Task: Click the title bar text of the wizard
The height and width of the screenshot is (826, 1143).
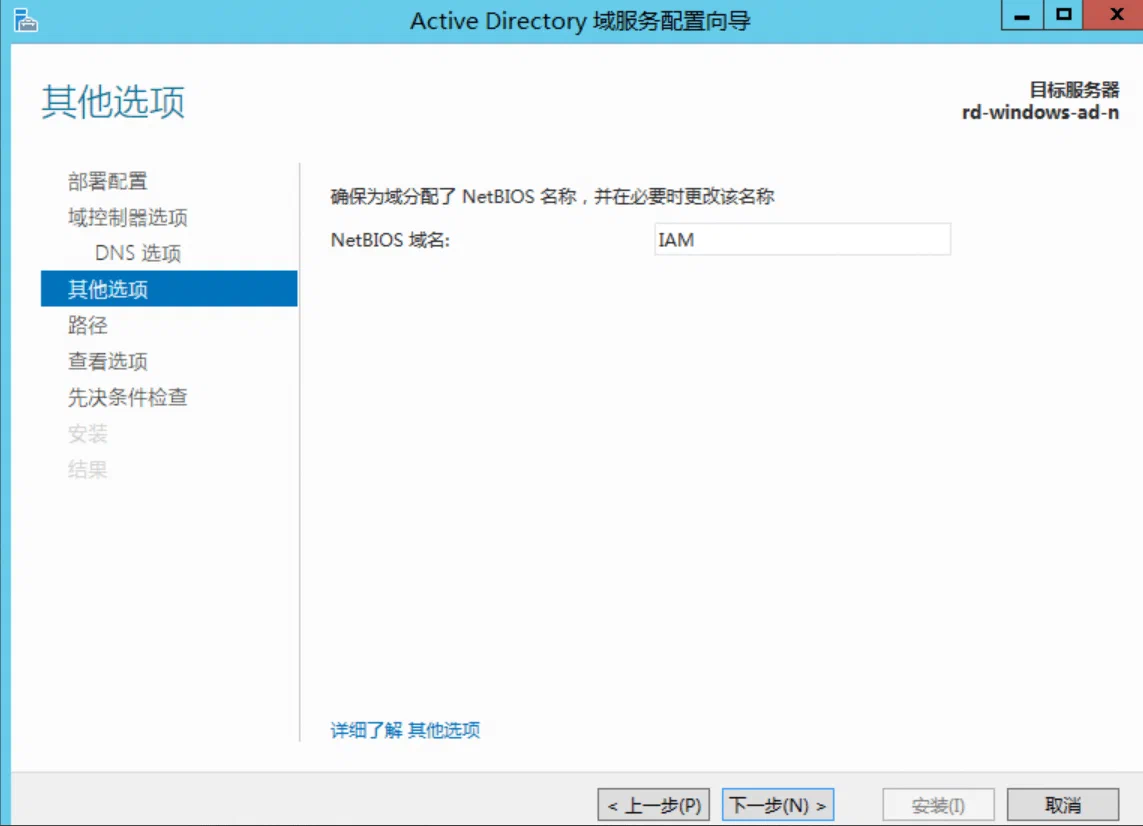Action: (x=580, y=20)
